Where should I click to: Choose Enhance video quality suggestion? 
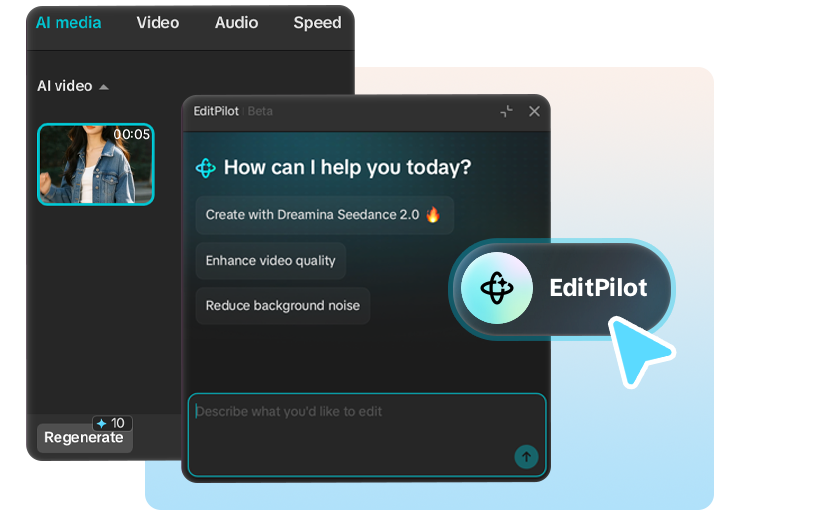pyautogui.click(x=270, y=261)
